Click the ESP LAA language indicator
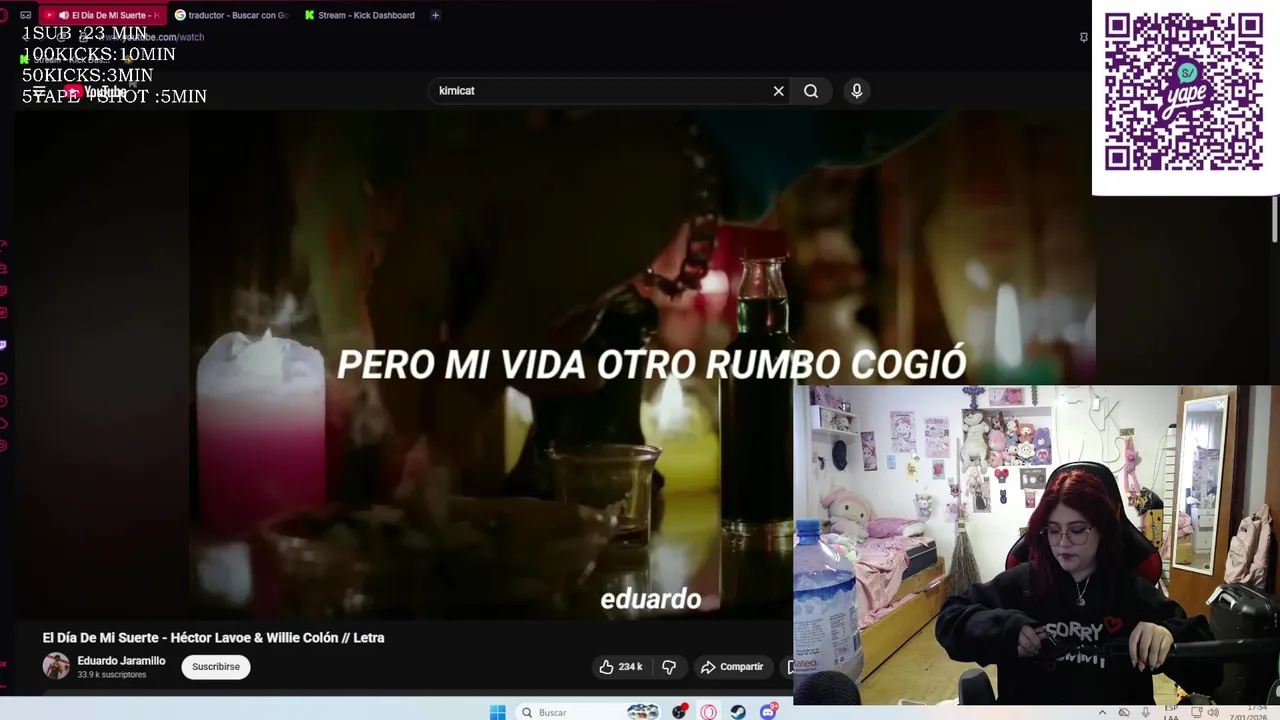This screenshot has width=1280, height=720. pyautogui.click(x=1171, y=712)
